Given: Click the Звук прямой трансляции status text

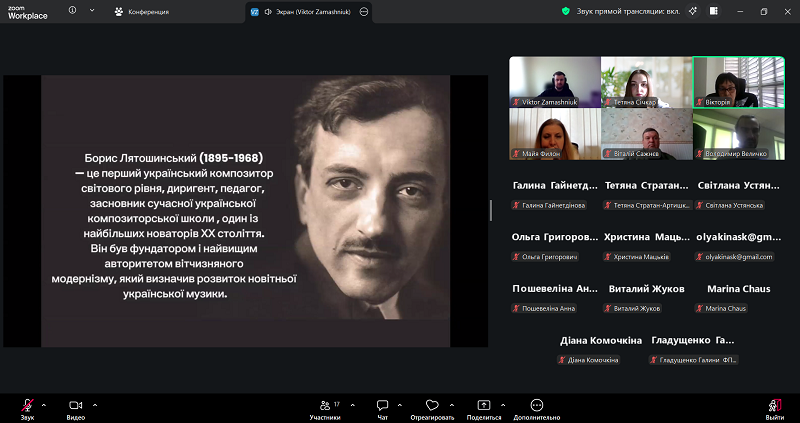Looking at the screenshot, I should 627,11.
